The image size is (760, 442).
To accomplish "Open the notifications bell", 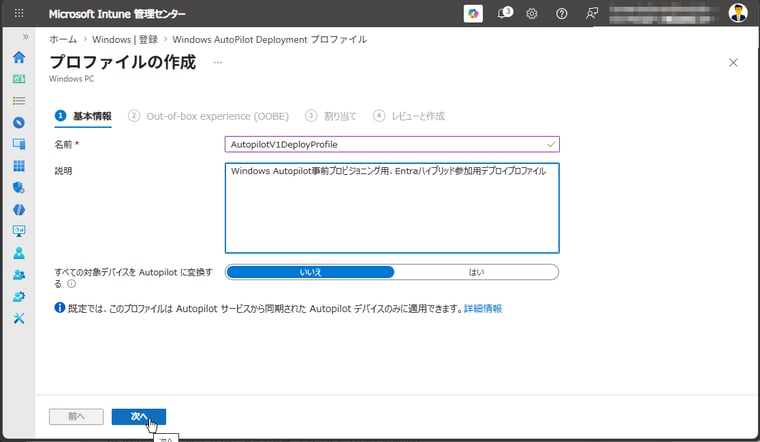I will (504, 14).
